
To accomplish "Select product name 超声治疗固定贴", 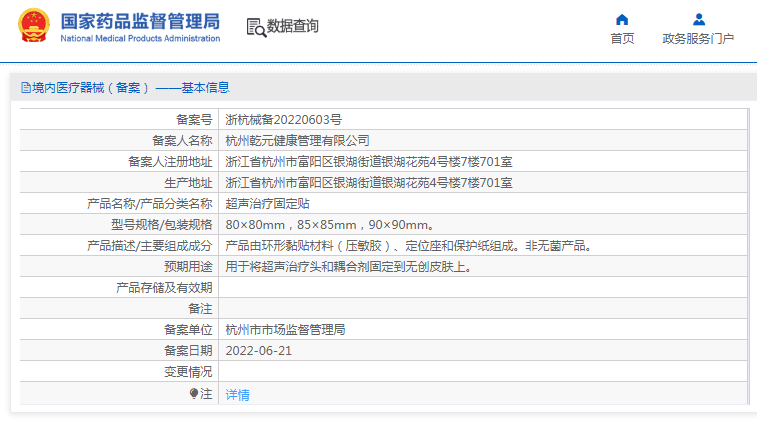I will coord(267,204).
